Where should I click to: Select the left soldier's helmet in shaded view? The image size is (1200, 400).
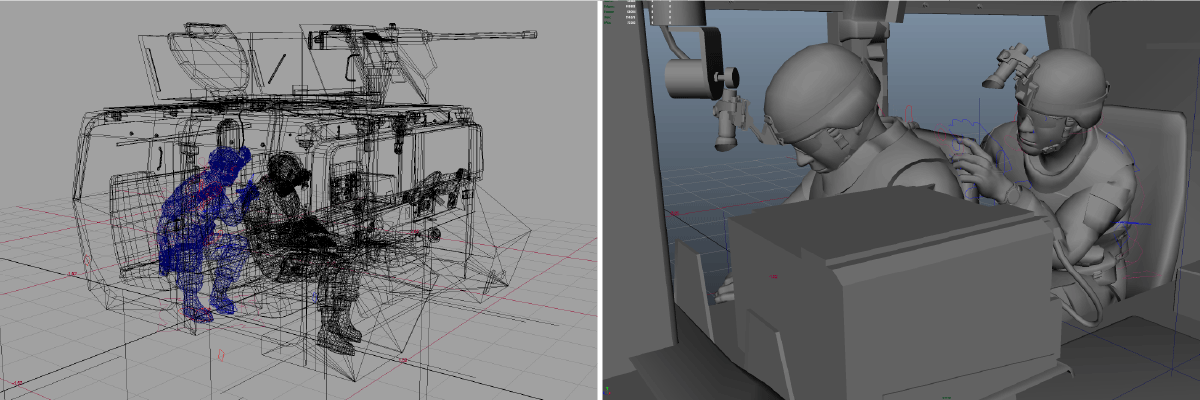815,85
